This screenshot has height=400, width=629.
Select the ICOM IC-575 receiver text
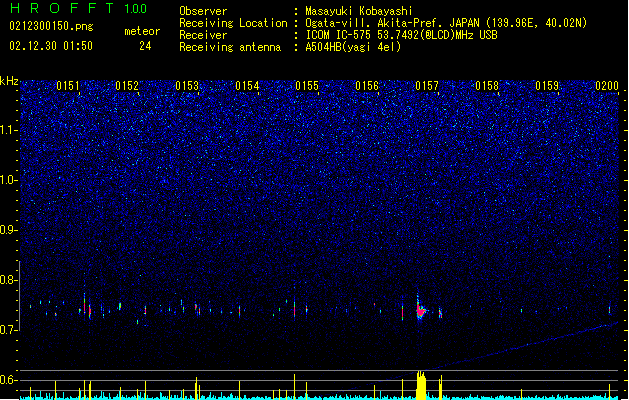coord(402,35)
